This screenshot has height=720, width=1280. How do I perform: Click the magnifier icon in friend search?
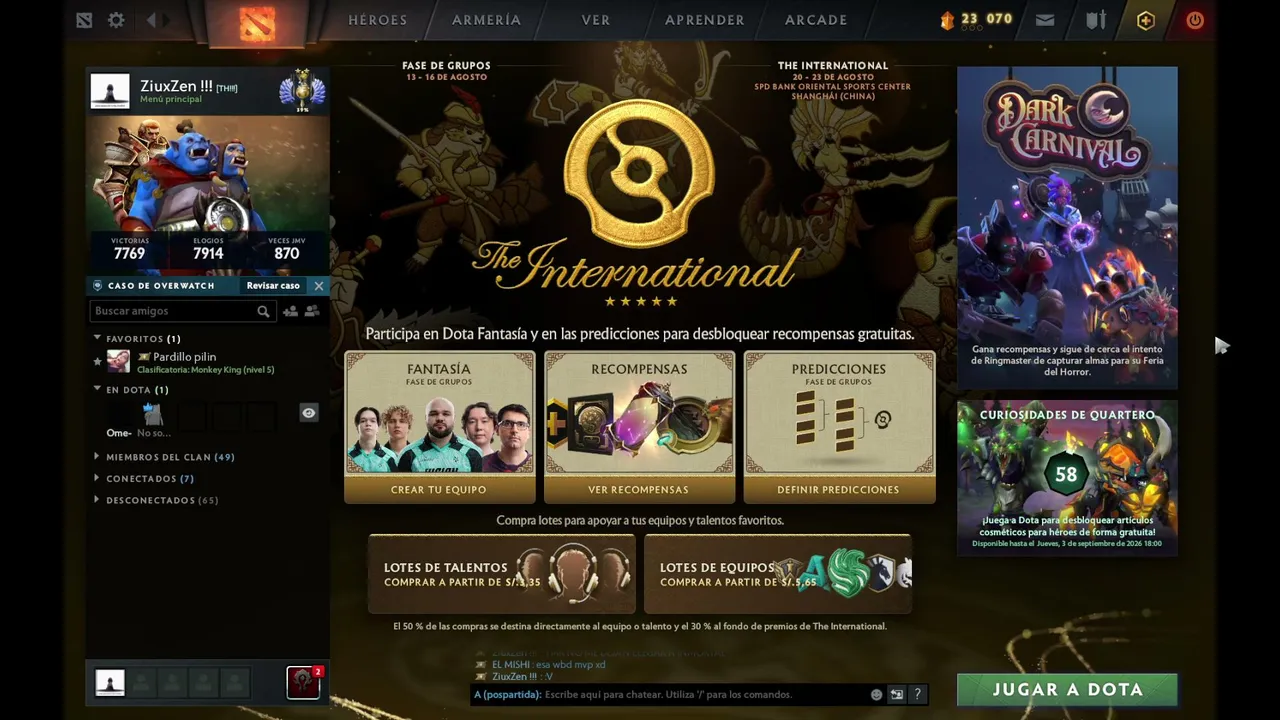pyautogui.click(x=263, y=311)
